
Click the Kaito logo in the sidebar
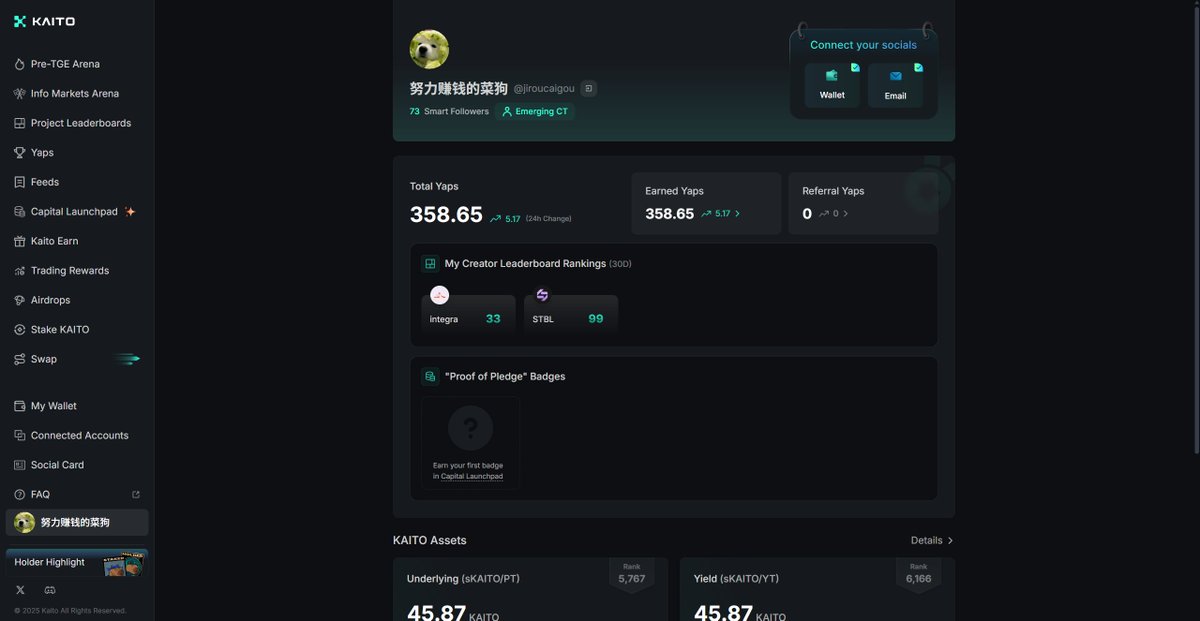click(44, 21)
